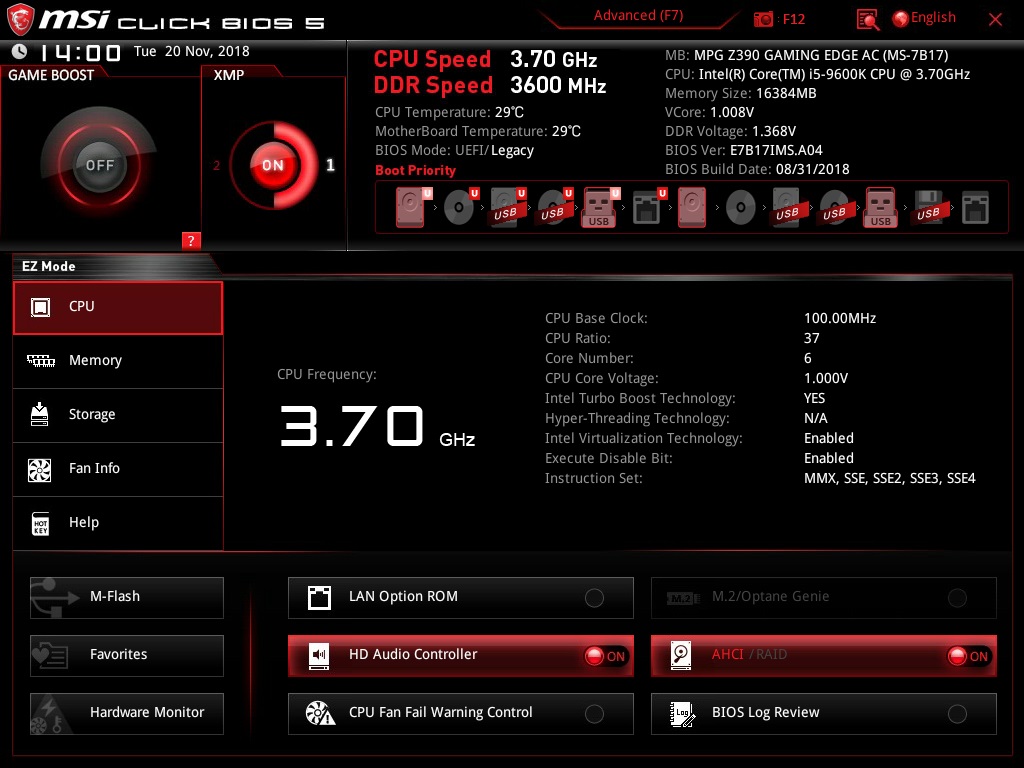The width and height of the screenshot is (1024, 768).
Task: Switch to Advanced mode with F7
Action: (x=638, y=15)
